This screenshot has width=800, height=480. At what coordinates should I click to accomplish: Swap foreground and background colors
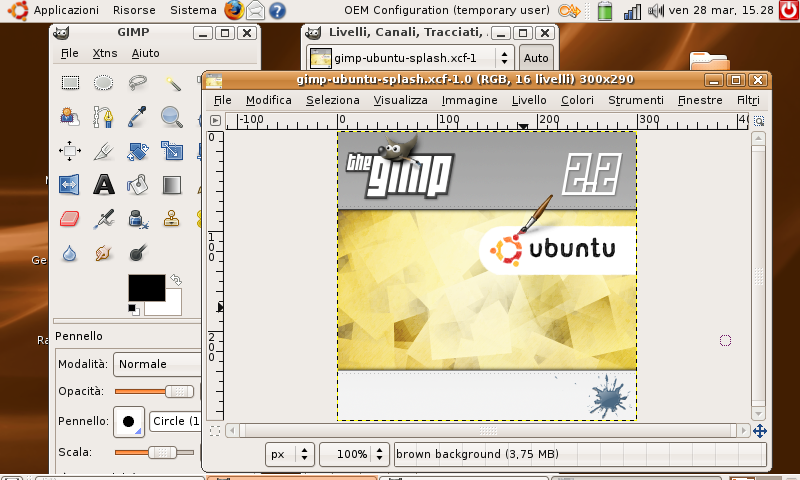[176, 280]
